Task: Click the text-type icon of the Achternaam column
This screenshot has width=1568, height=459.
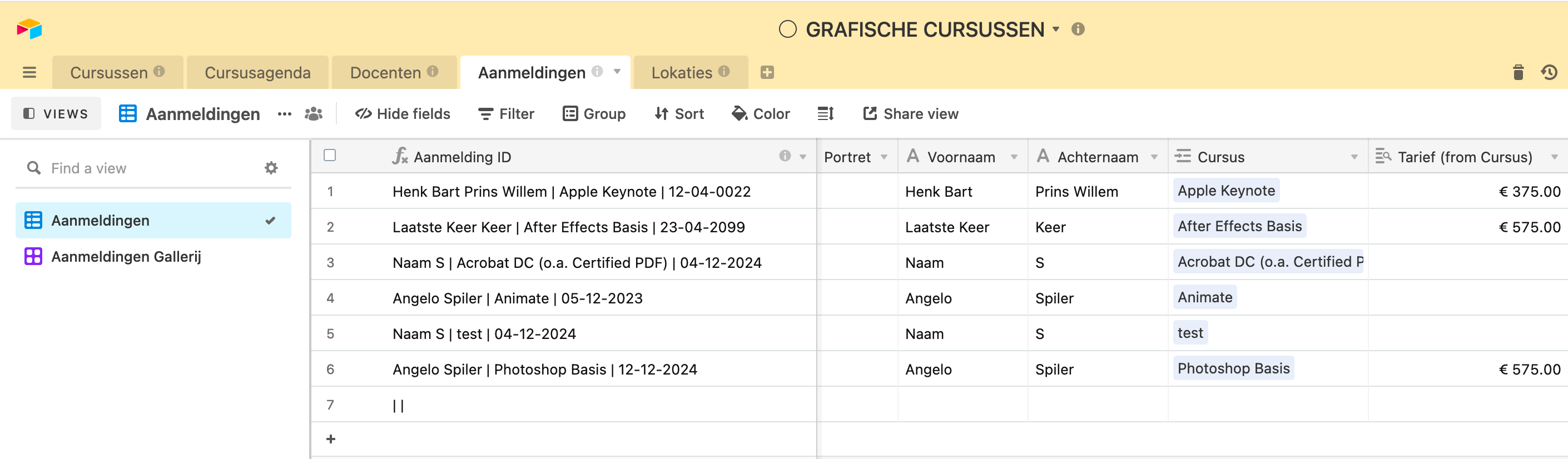Action: point(1043,156)
